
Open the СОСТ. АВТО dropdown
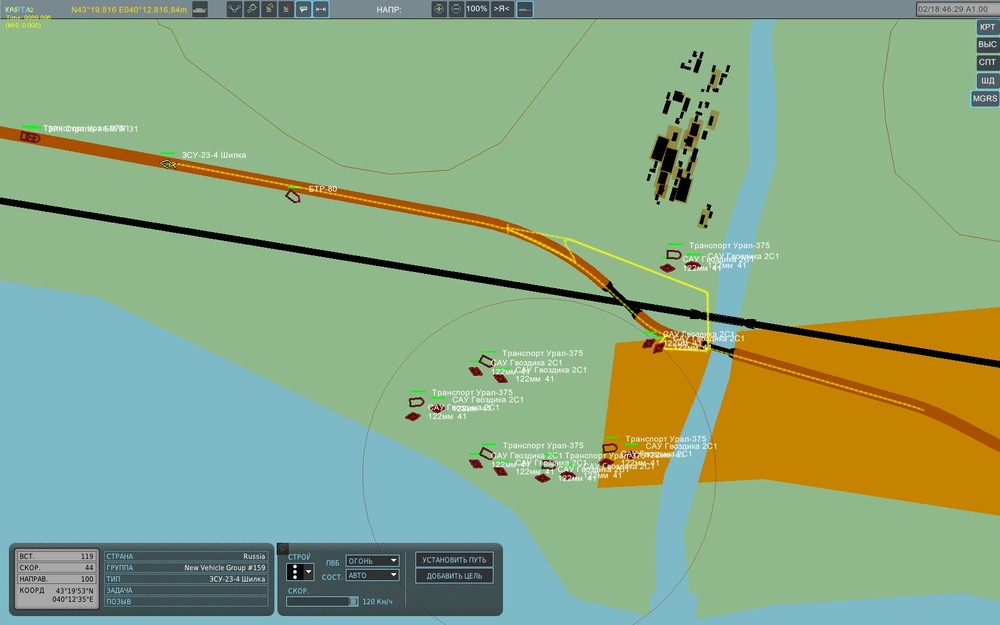tap(372, 575)
